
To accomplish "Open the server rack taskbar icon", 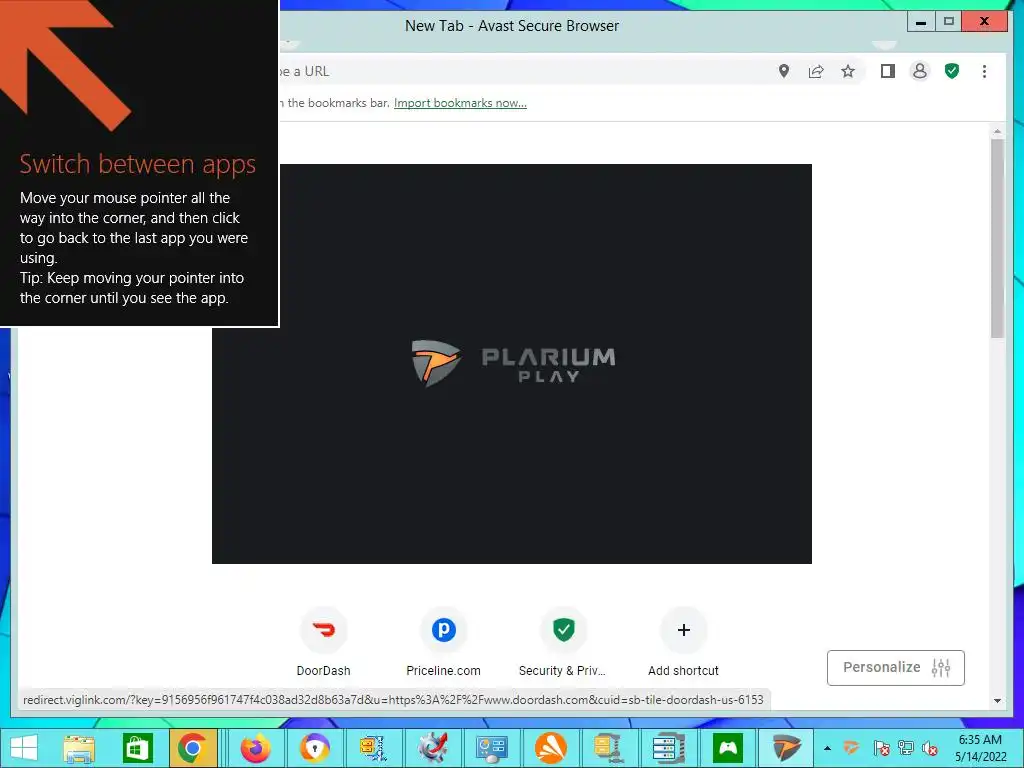I will tap(667, 748).
